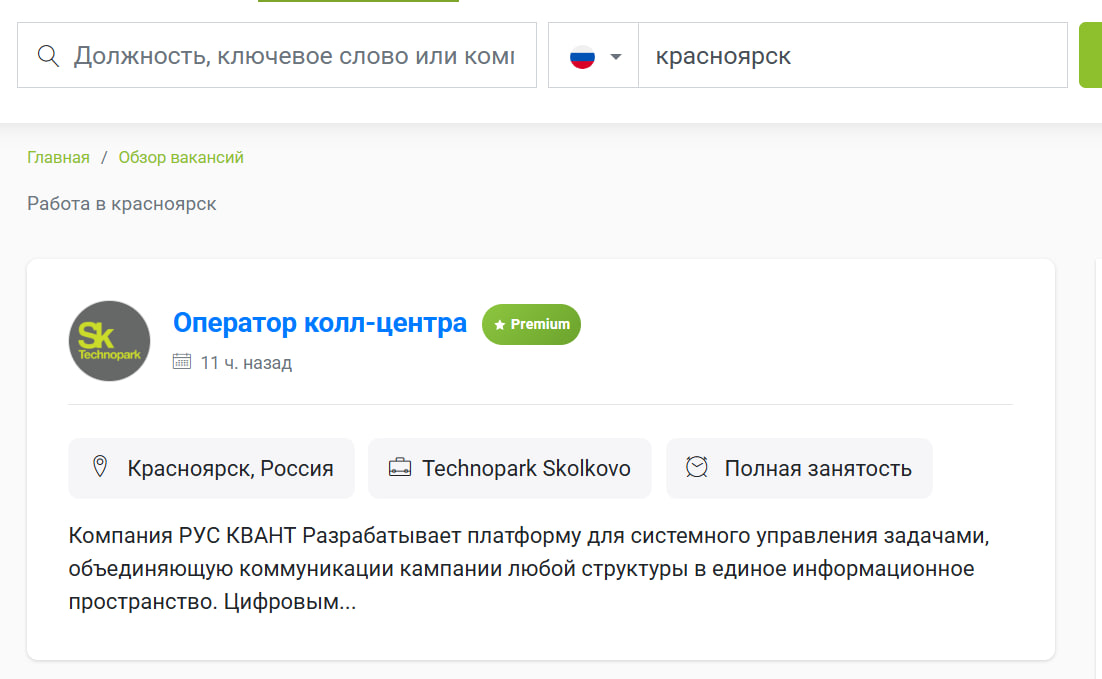This screenshot has height=679, width=1102.
Task: Click the briefcase company icon
Action: [x=399, y=468]
